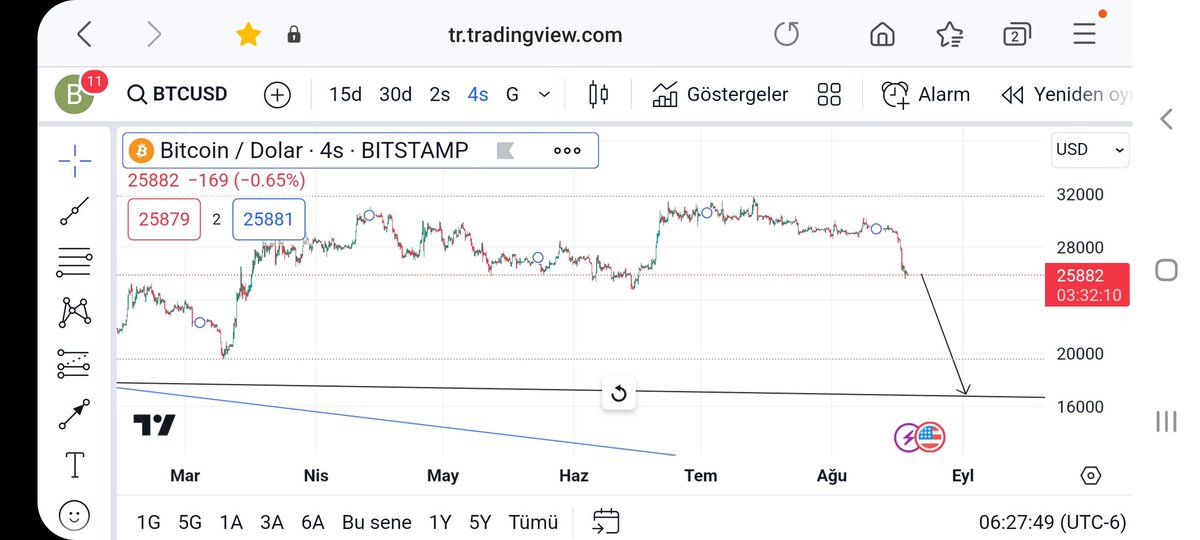Select the G daily timeframe
The height and width of the screenshot is (540, 1200).
pos(512,94)
